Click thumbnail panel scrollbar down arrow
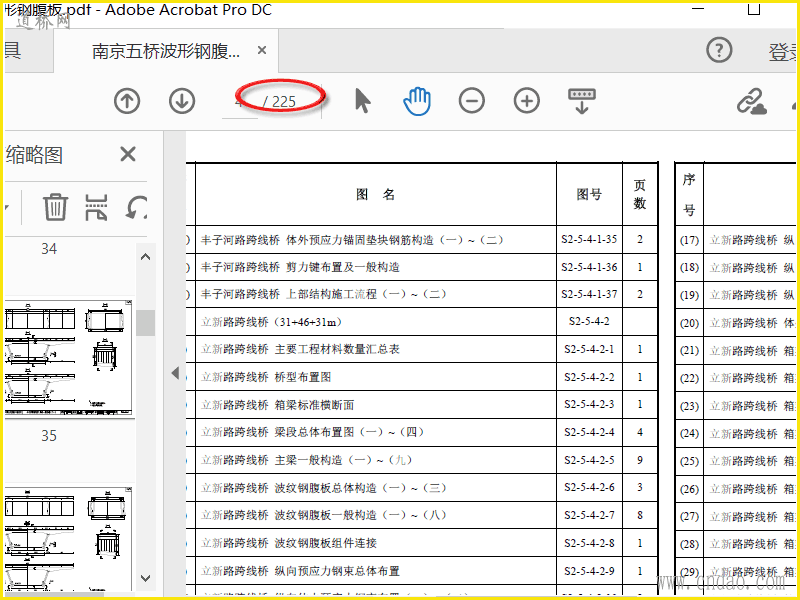The height and width of the screenshot is (600, 800). 145,578
